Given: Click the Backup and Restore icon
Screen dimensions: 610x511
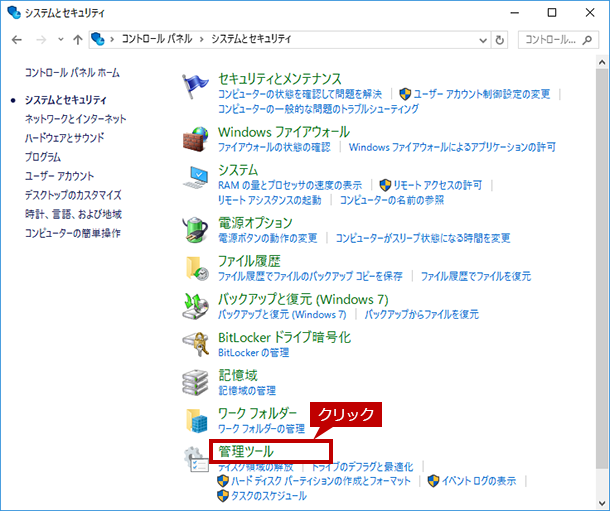Looking at the screenshot, I should pos(195,306).
